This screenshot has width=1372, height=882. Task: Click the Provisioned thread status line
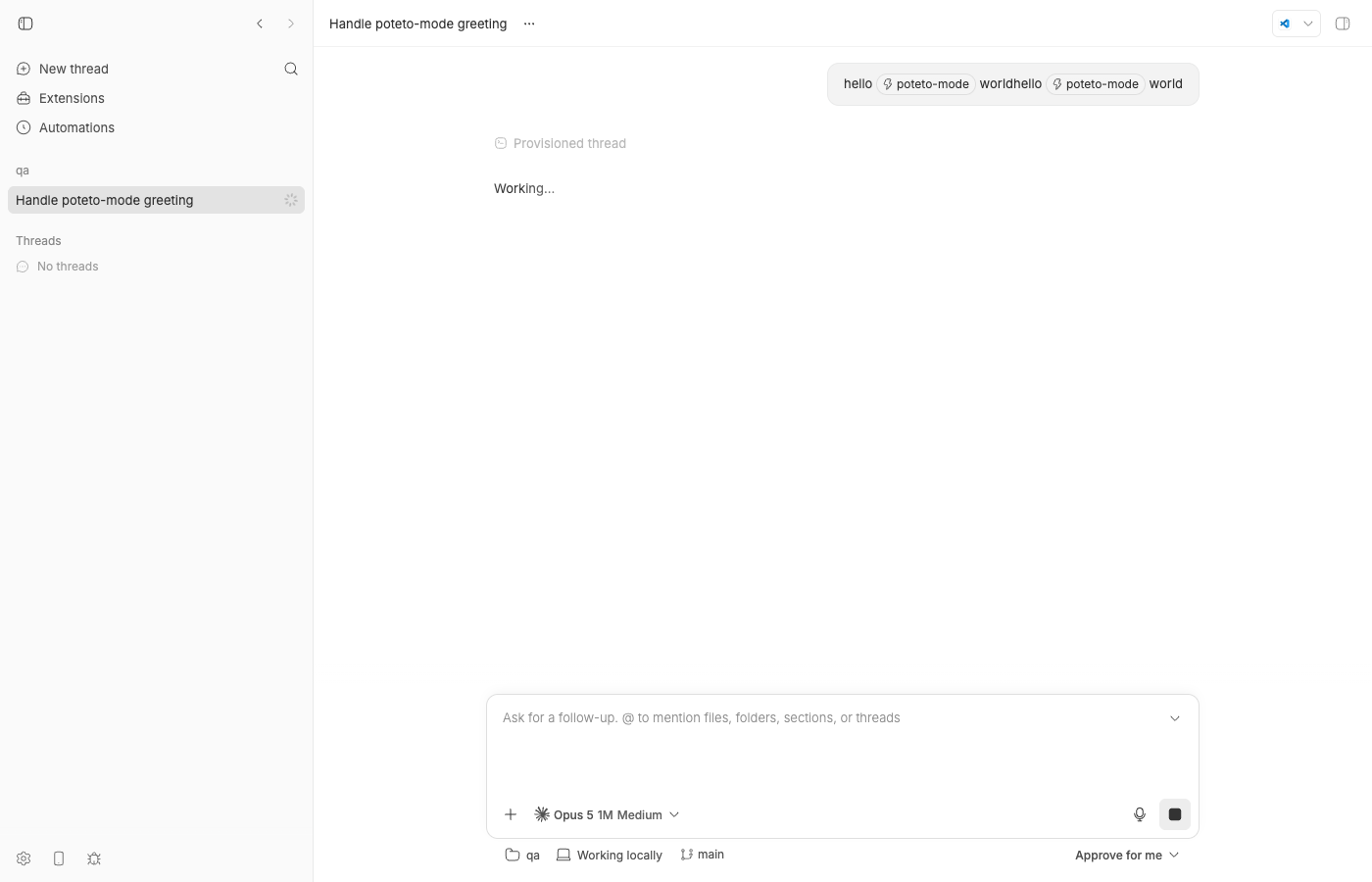pos(560,143)
